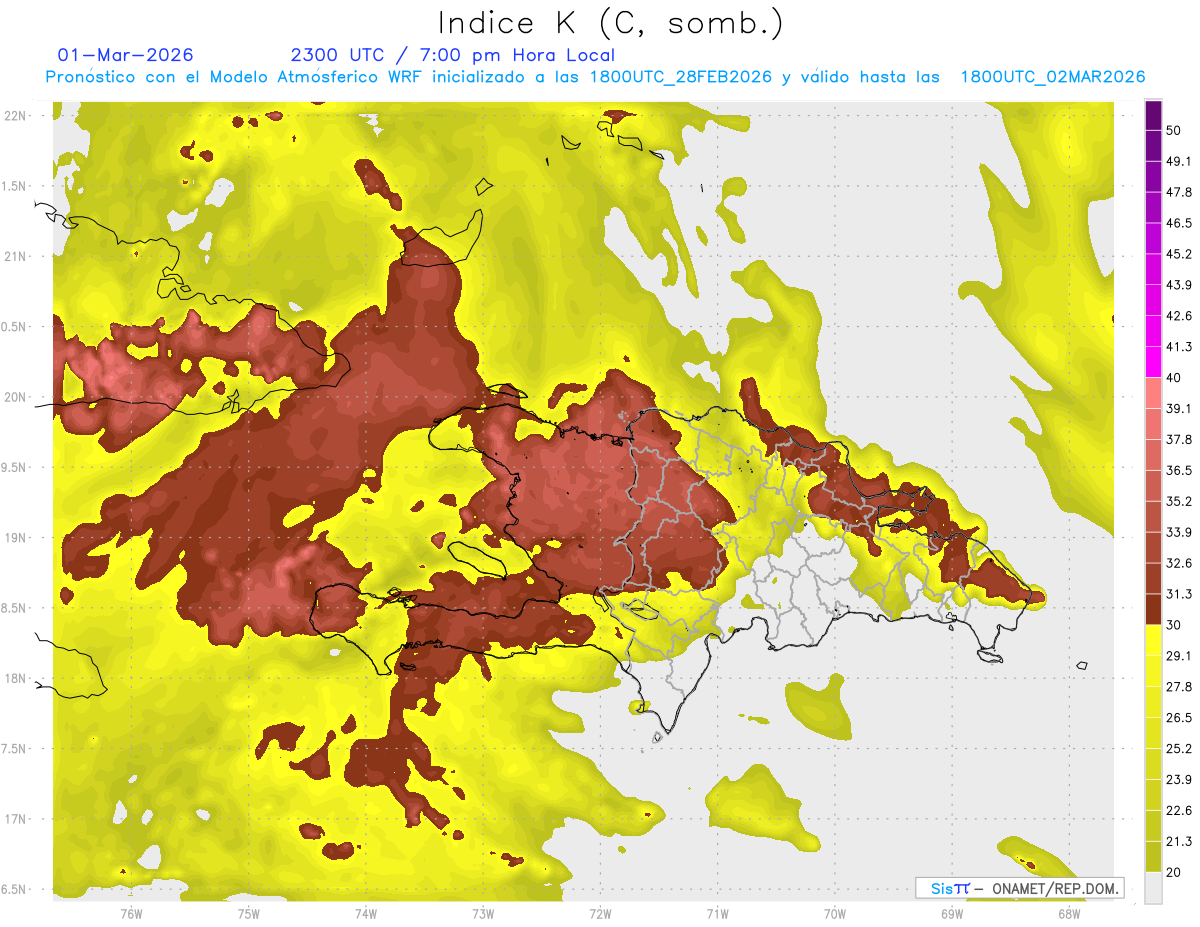Click the '2300 UTC / 7:00 pm Hora Local' time label
Image resolution: width=1200 pixels, height=927 pixels.
pos(452,55)
